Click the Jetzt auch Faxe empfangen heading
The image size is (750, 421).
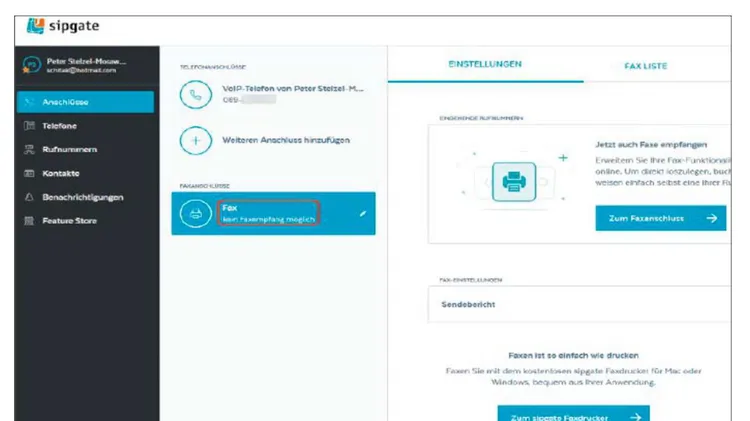[651, 144]
